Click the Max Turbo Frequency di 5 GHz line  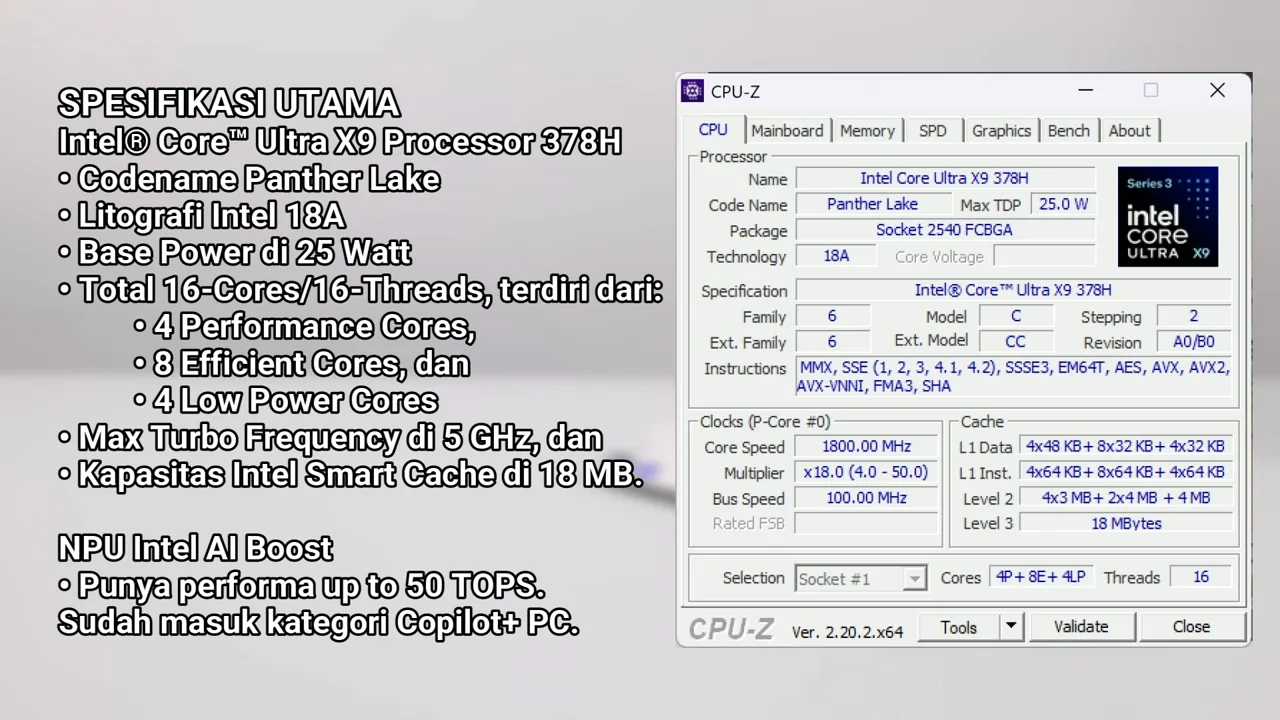click(330, 438)
